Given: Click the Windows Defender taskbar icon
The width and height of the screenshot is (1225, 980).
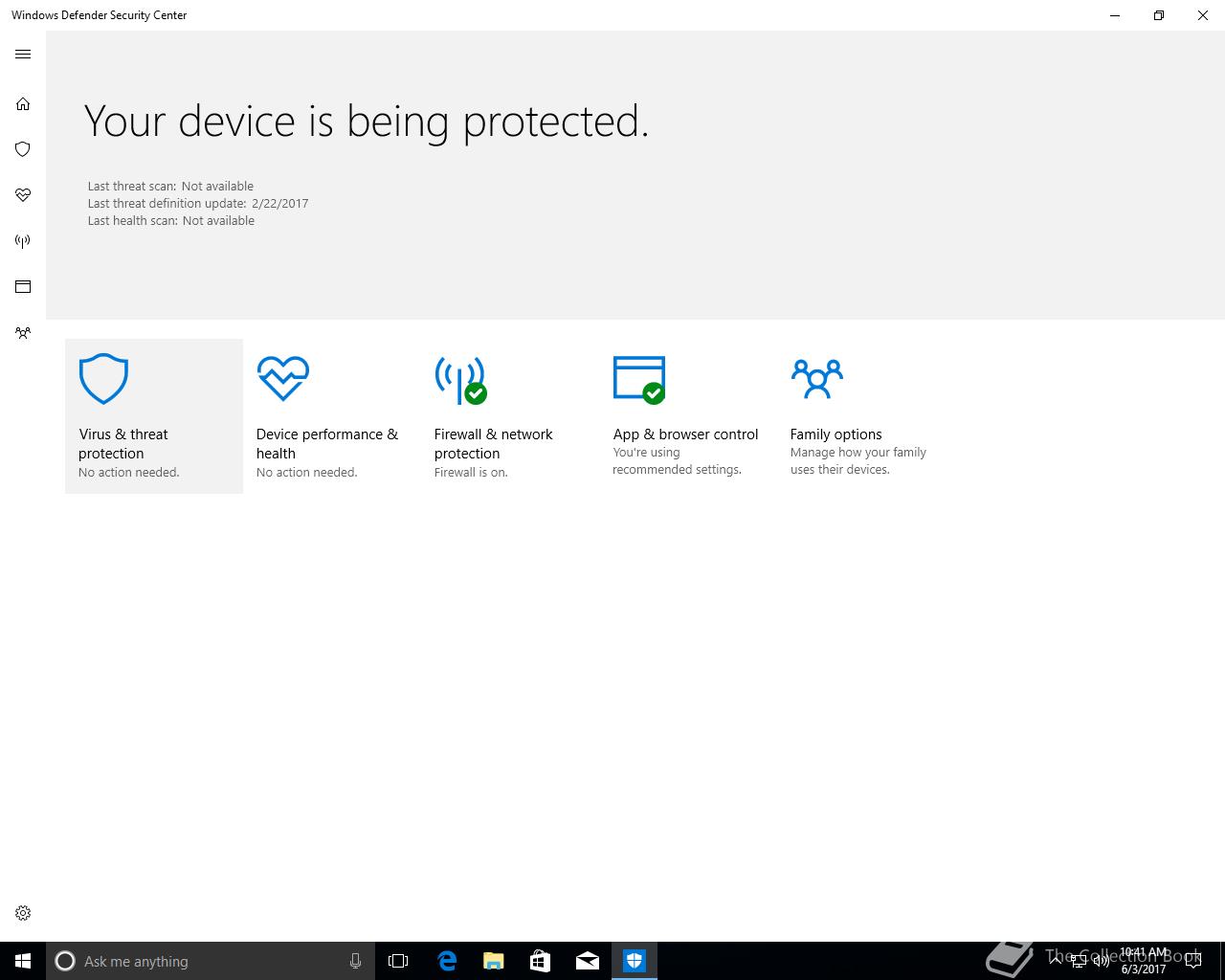Looking at the screenshot, I should tap(635, 961).
